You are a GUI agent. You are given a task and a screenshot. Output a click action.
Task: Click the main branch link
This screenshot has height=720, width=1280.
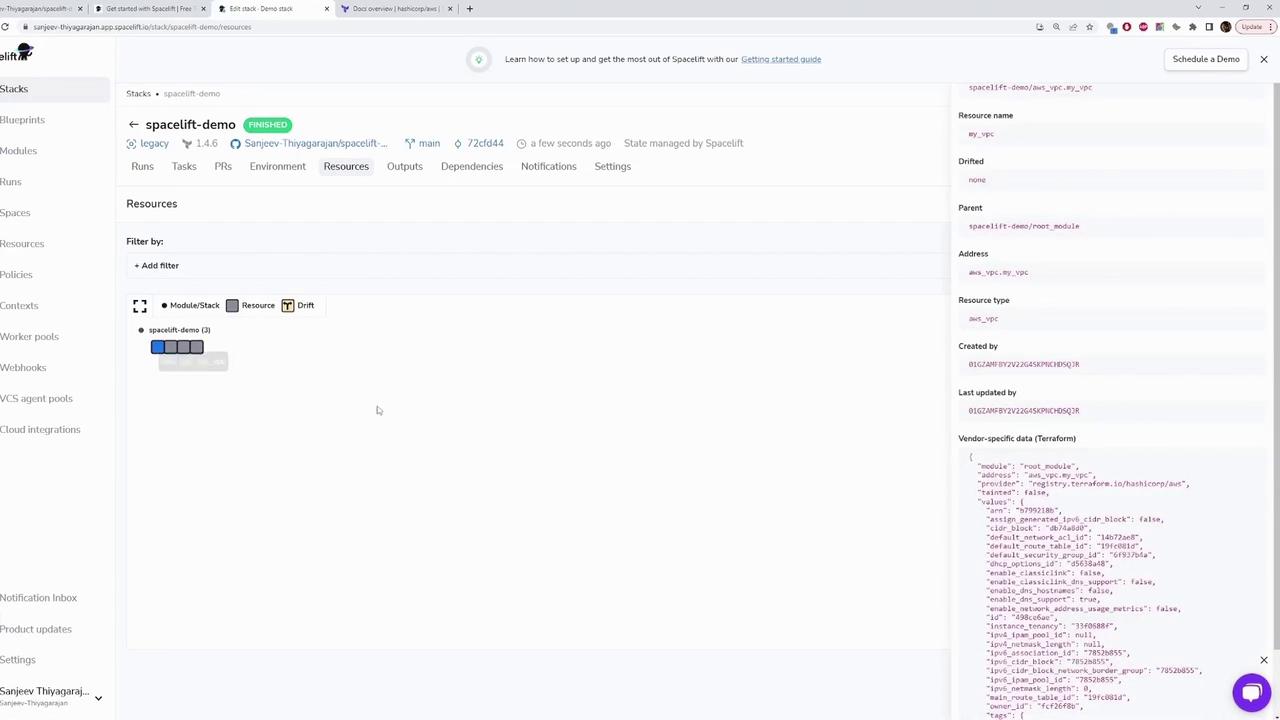429,144
